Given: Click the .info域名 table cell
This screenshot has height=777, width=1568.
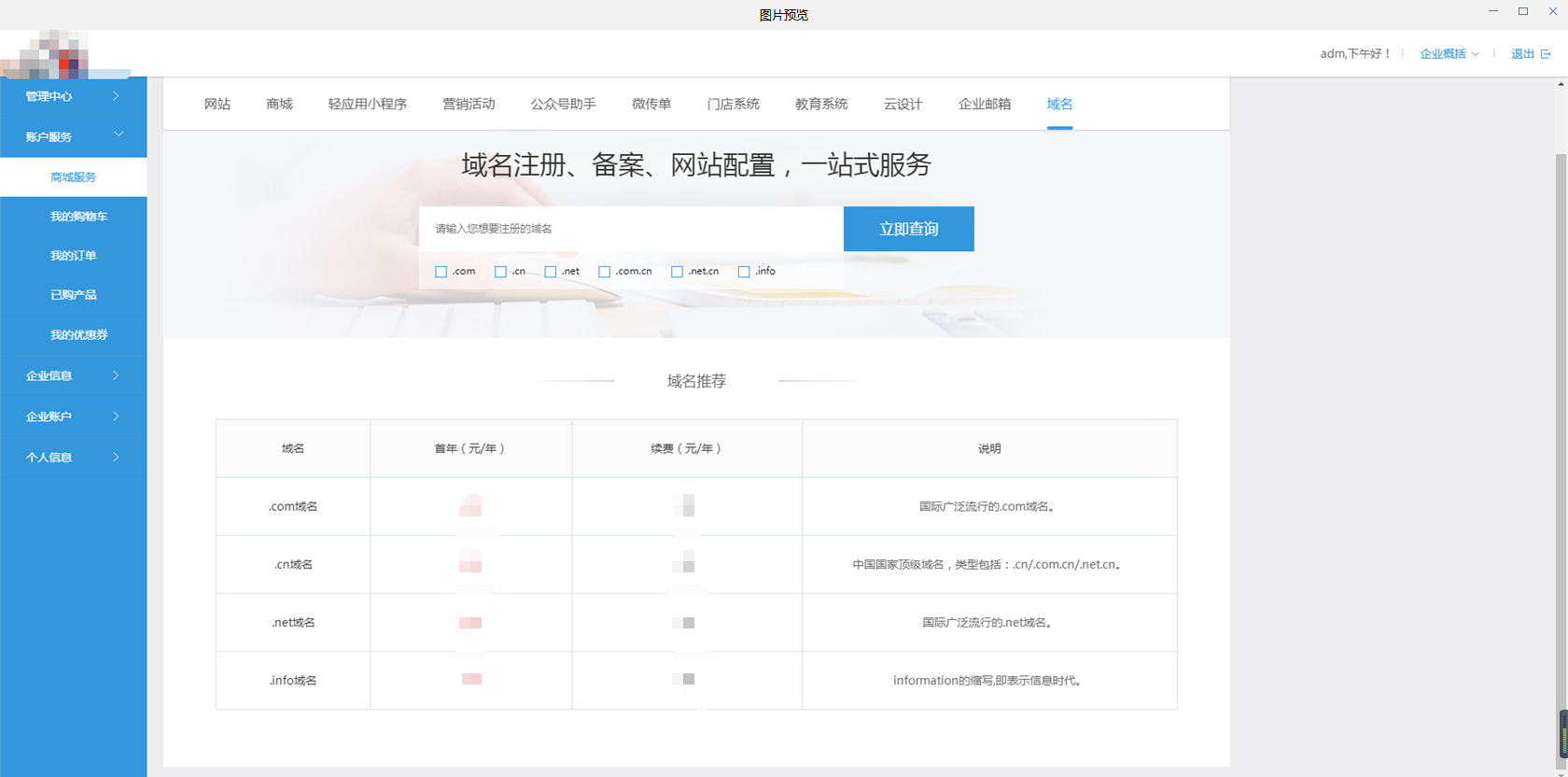Looking at the screenshot, I should click(293, 680).
